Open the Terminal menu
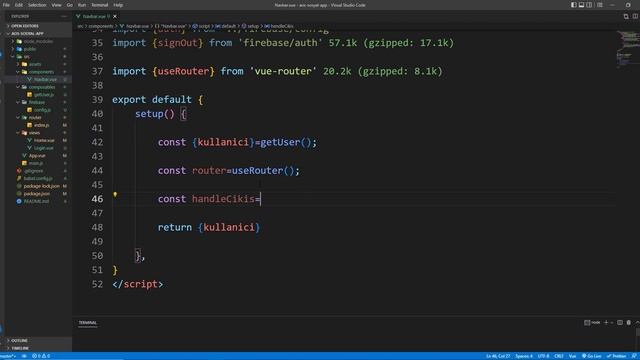 [100, 5]
